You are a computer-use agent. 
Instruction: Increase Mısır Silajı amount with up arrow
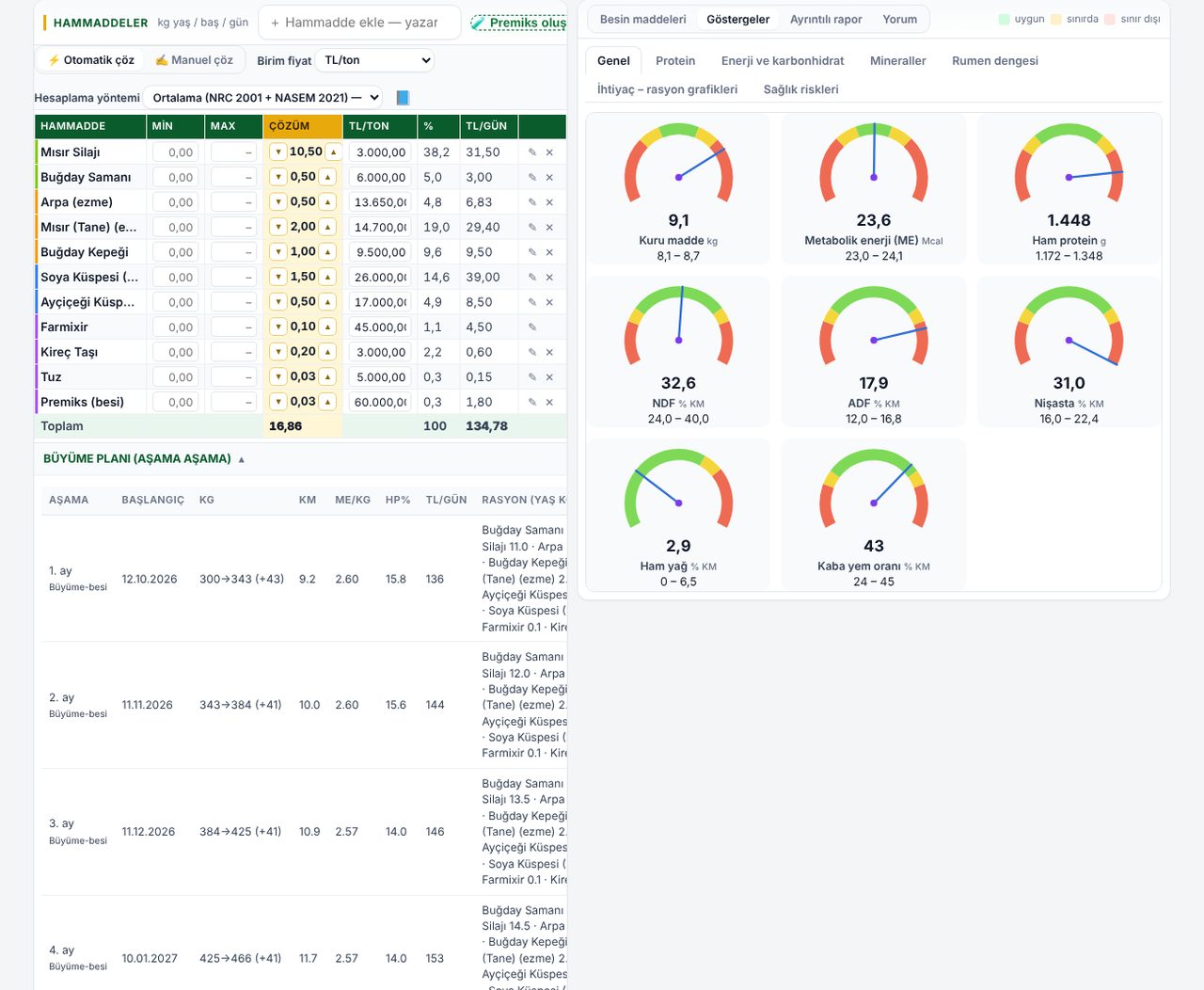click(333, 152)
